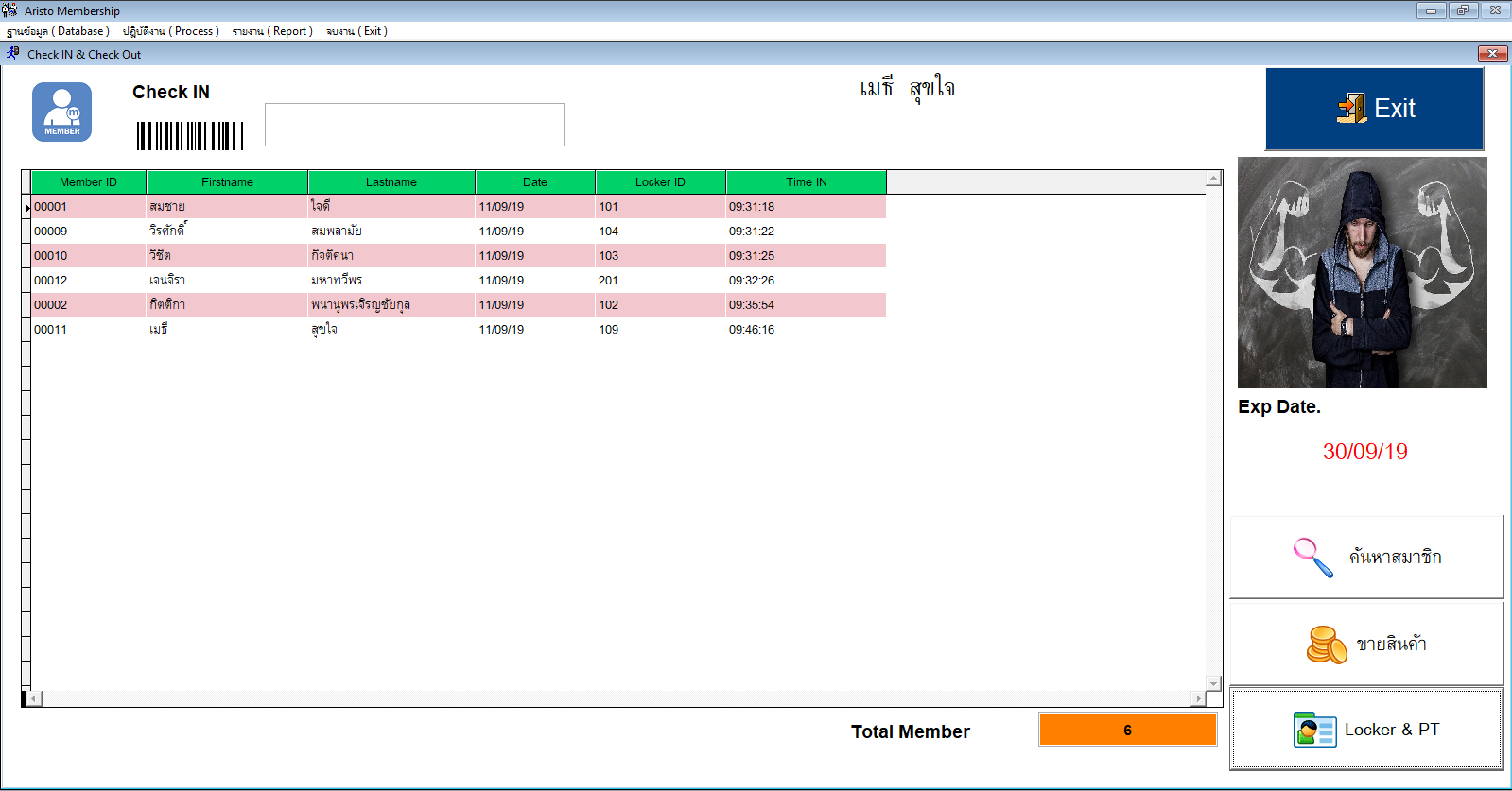Open the Exit menu in menu bar

[357, 31]
